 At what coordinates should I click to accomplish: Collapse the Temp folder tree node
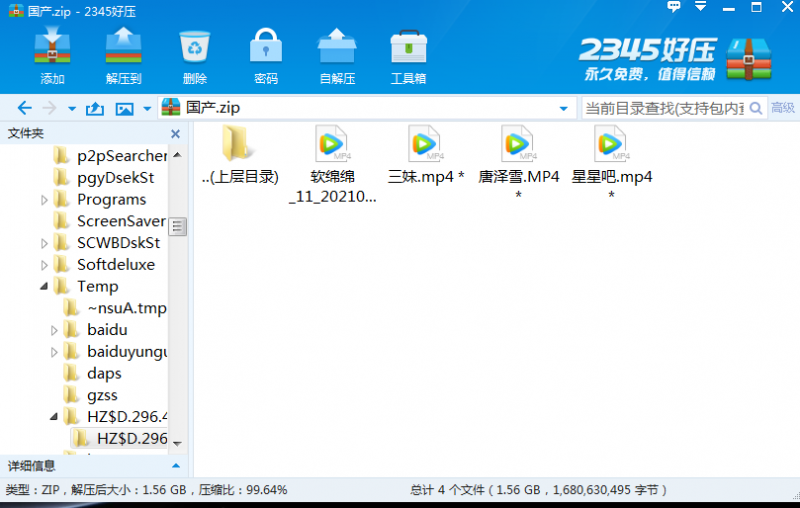pyautogui.click(x=44, y=287)
